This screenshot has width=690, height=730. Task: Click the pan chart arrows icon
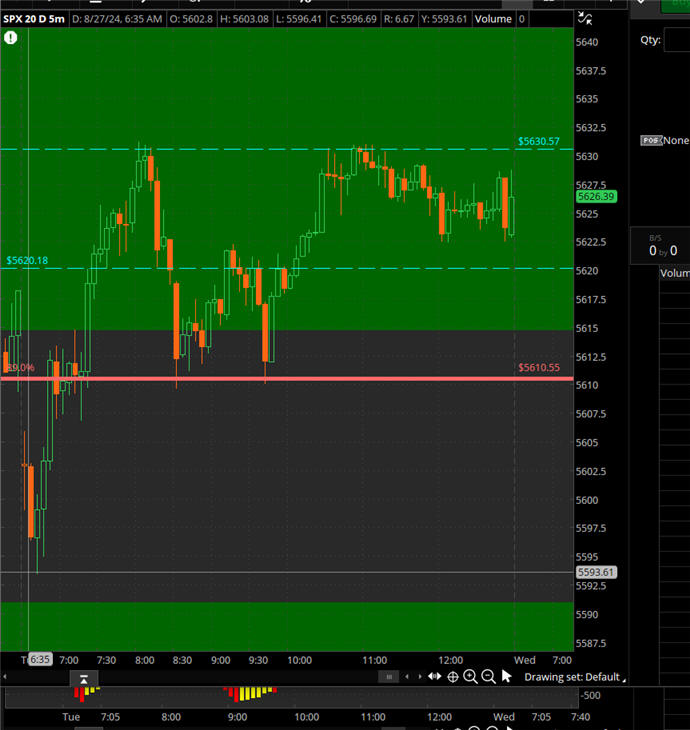coord(434,676)
